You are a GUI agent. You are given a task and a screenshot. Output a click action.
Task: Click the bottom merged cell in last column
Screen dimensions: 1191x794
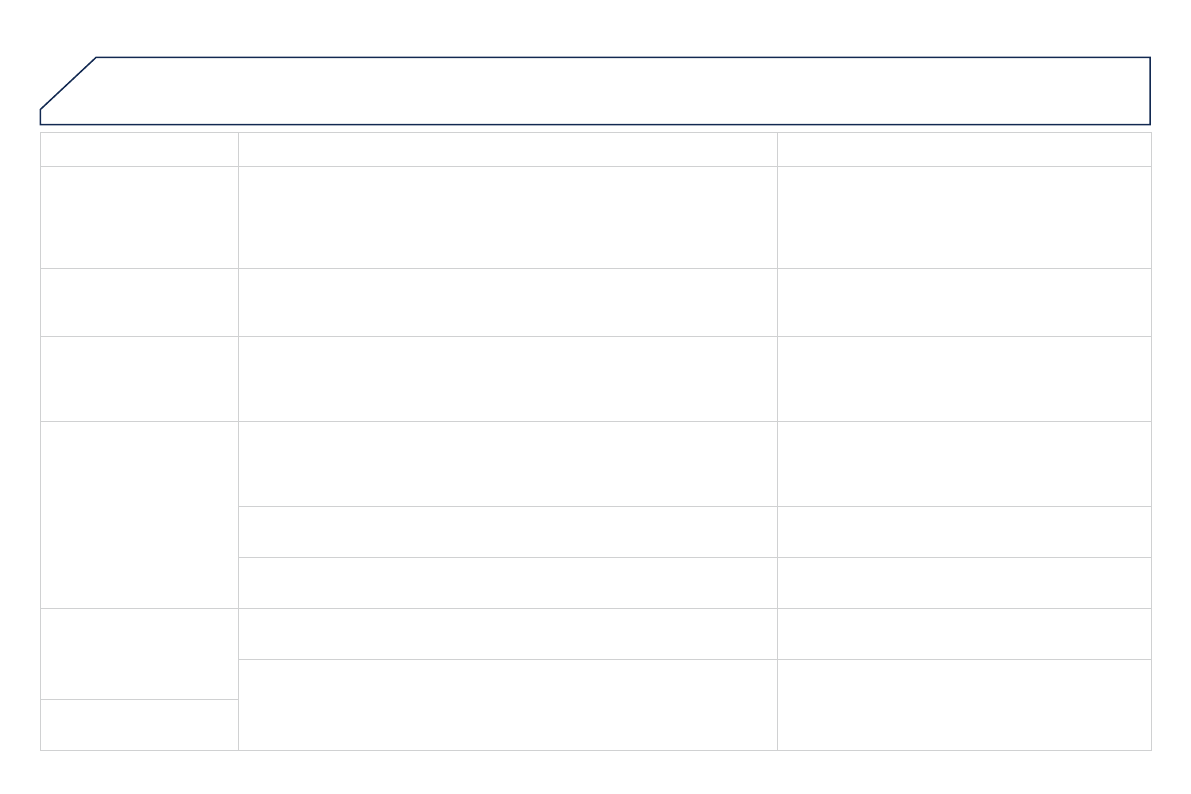point(963,704)
